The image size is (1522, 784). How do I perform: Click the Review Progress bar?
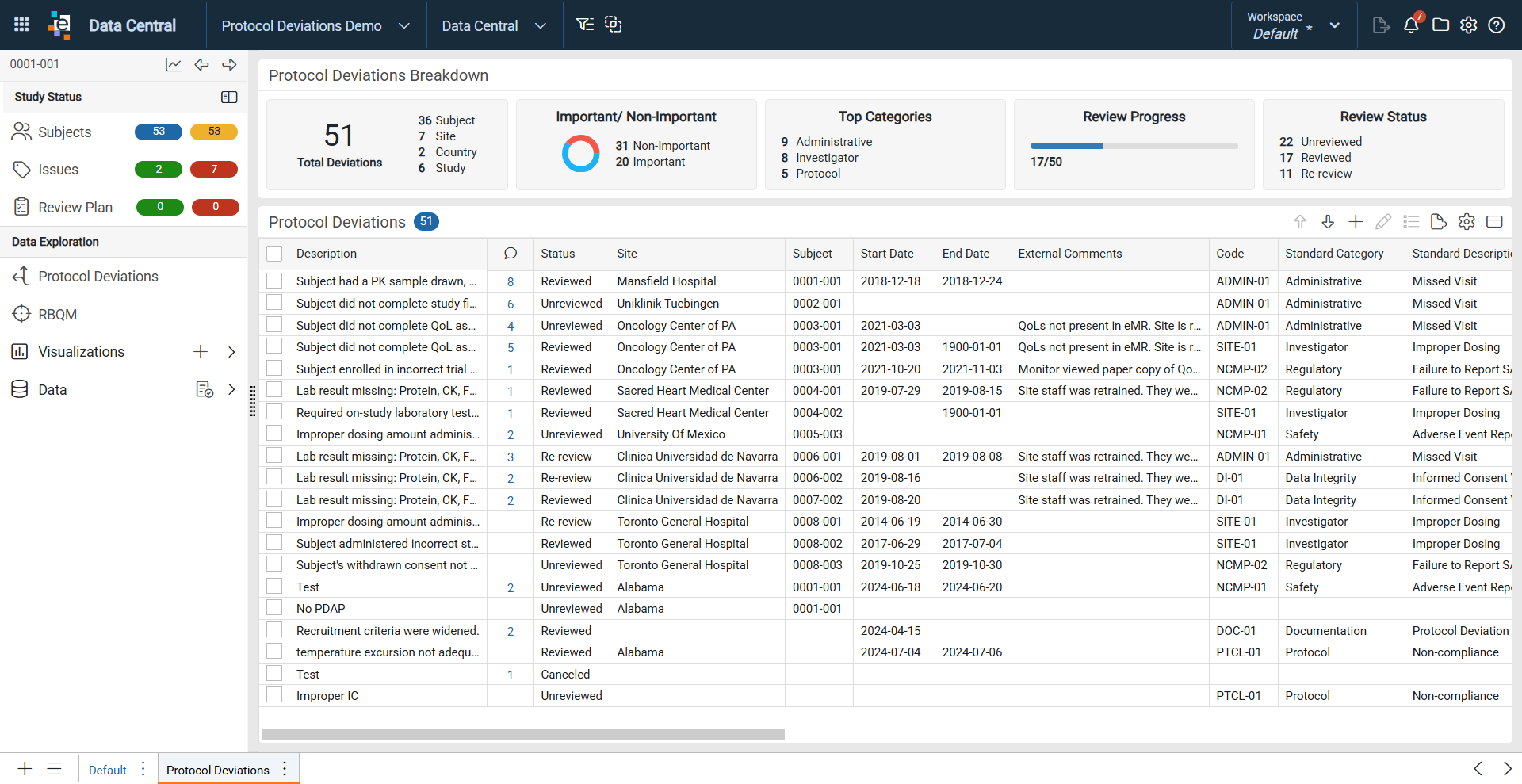click(x=1134, y=146)
